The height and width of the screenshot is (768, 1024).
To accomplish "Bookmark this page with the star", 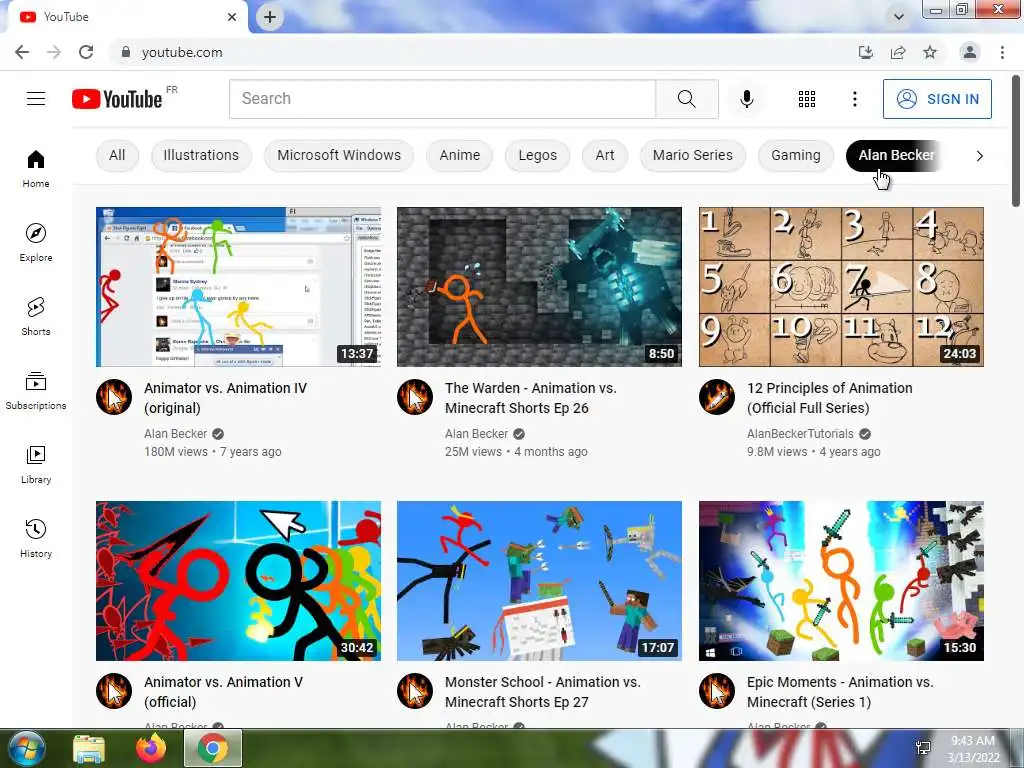I will coord(930,52).
